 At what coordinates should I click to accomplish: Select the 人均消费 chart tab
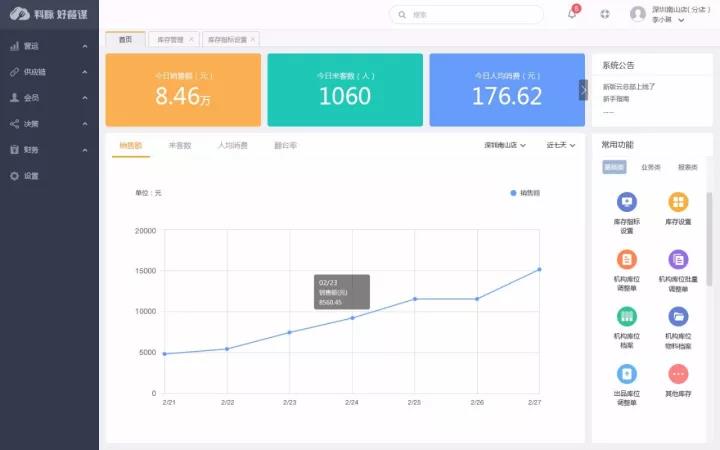coord(232,146)
